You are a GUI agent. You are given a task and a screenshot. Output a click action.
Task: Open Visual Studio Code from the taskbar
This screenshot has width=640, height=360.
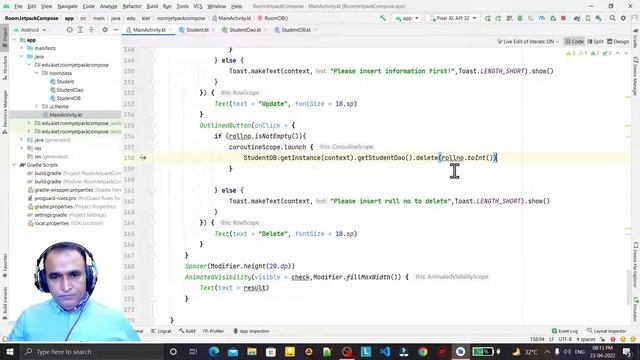[x=385, y=351]
